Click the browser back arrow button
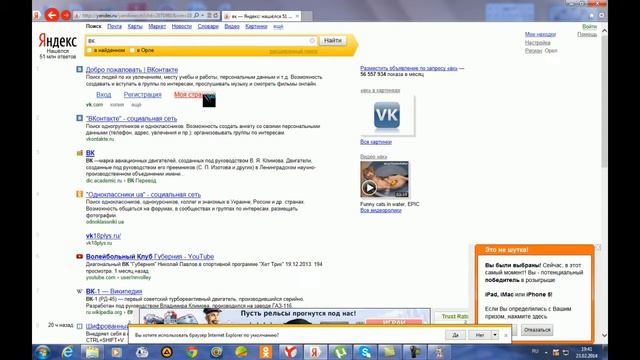Image resolution: width=640 pixels, height=360 pixels. coord(51,15)
